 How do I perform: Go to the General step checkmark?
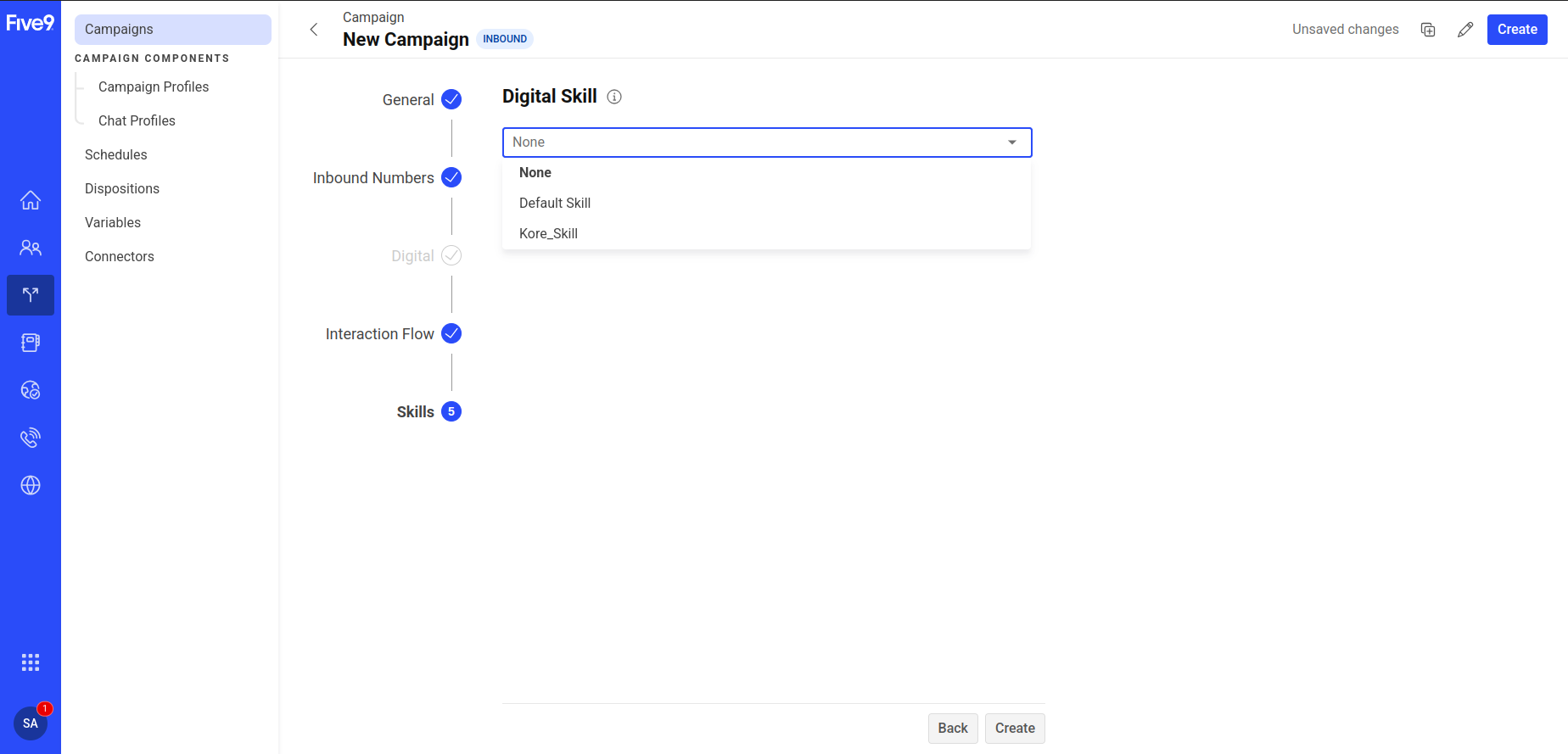(x=451, y=99)
